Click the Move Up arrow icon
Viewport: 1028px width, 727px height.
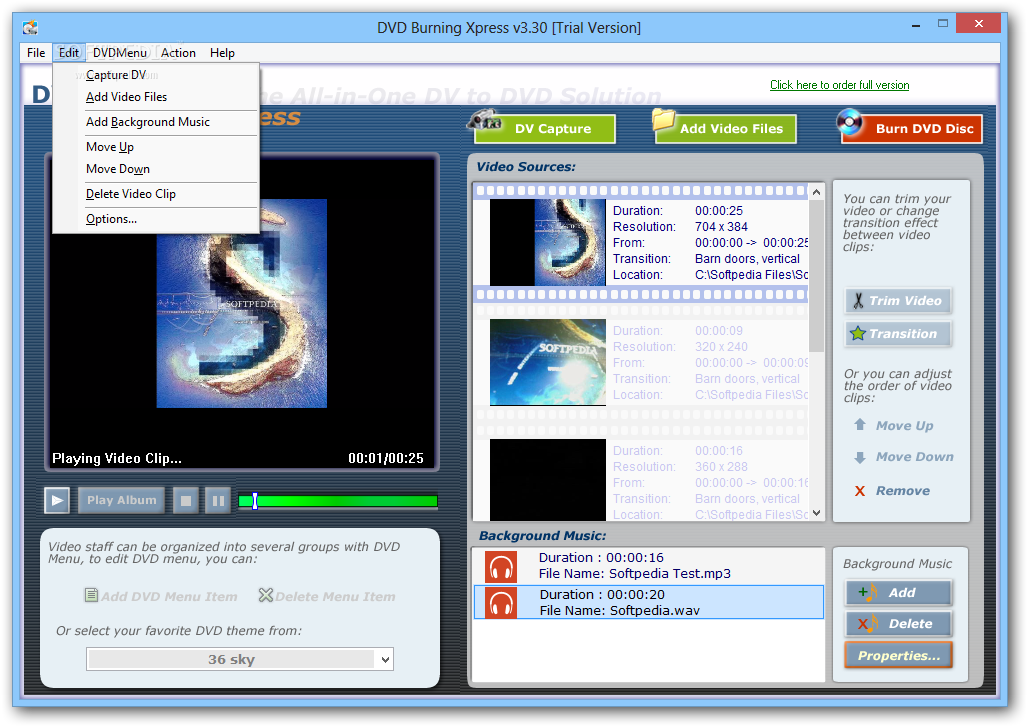[860, 425]
